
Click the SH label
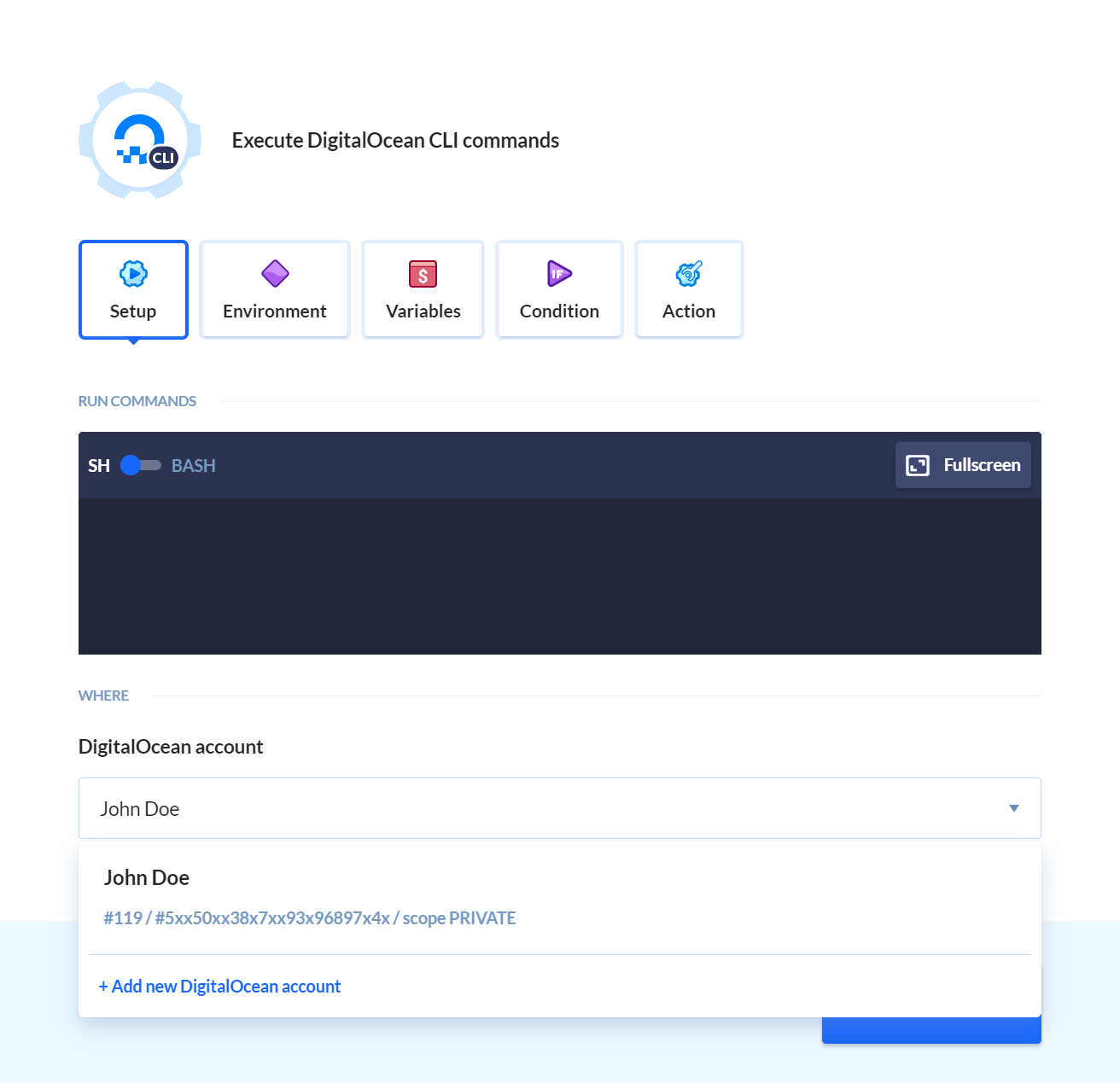[99, 466]
